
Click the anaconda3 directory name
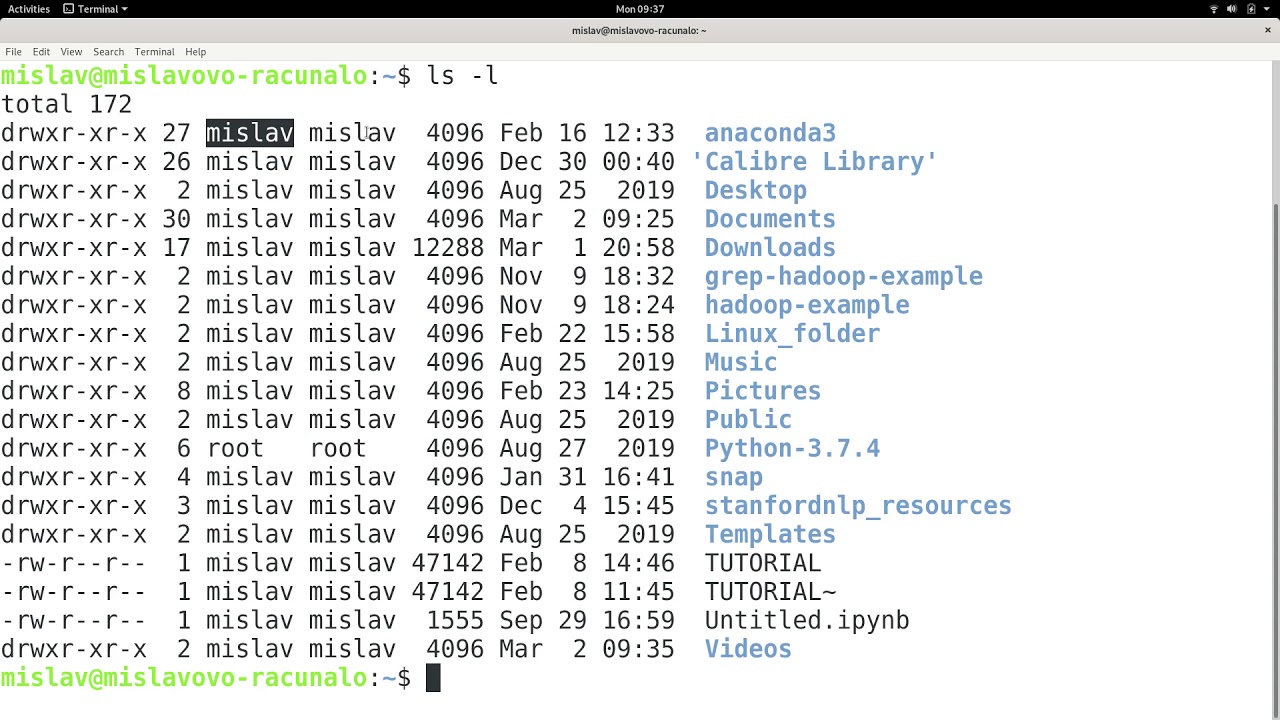click(770, 133)
